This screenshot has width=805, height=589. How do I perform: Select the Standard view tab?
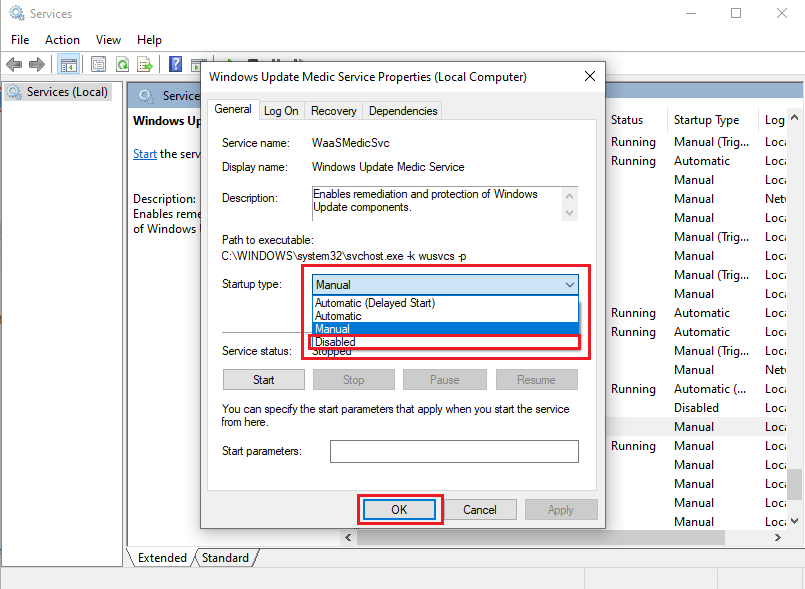tap(225, 558)
